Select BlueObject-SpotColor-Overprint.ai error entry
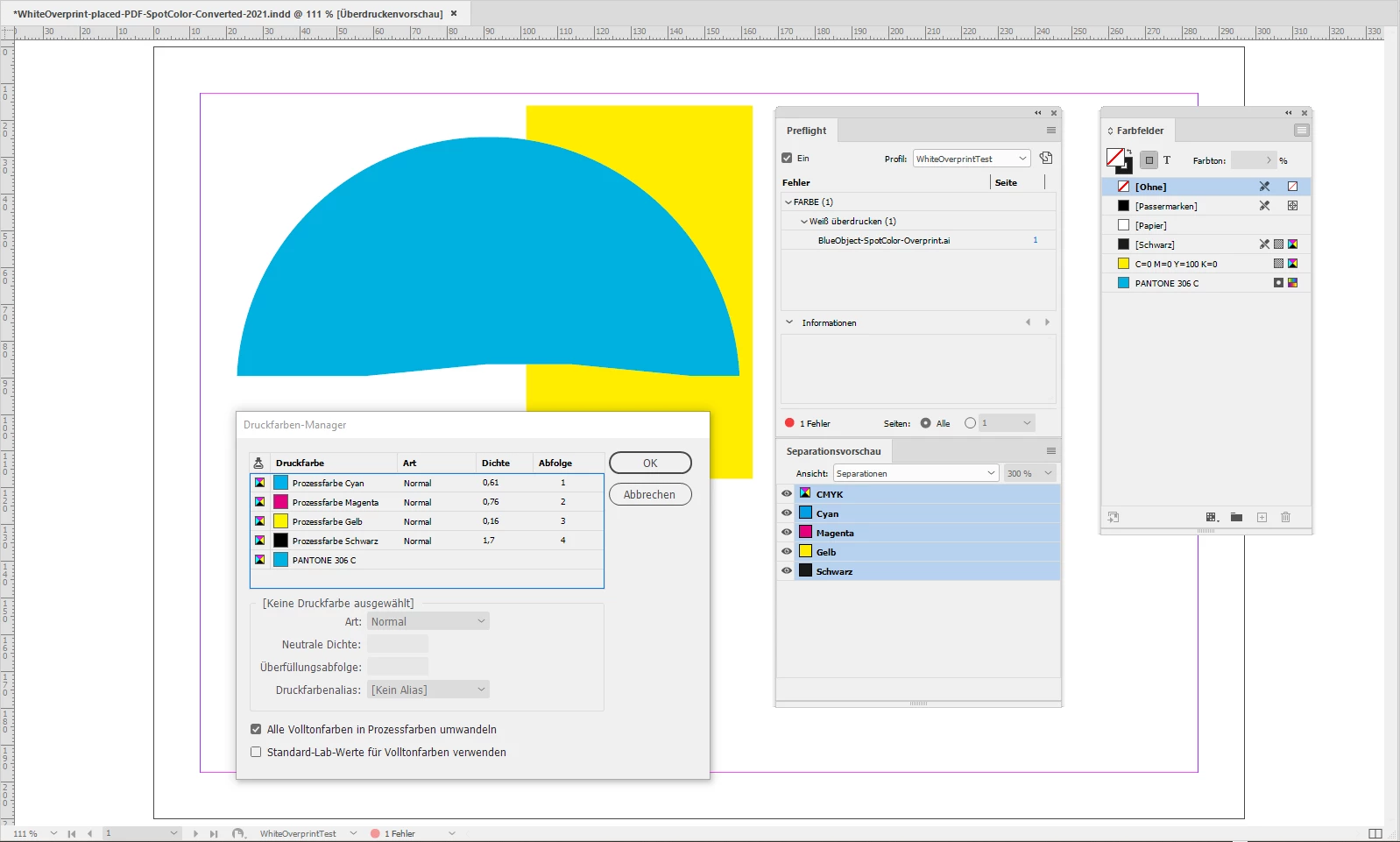 884,240
